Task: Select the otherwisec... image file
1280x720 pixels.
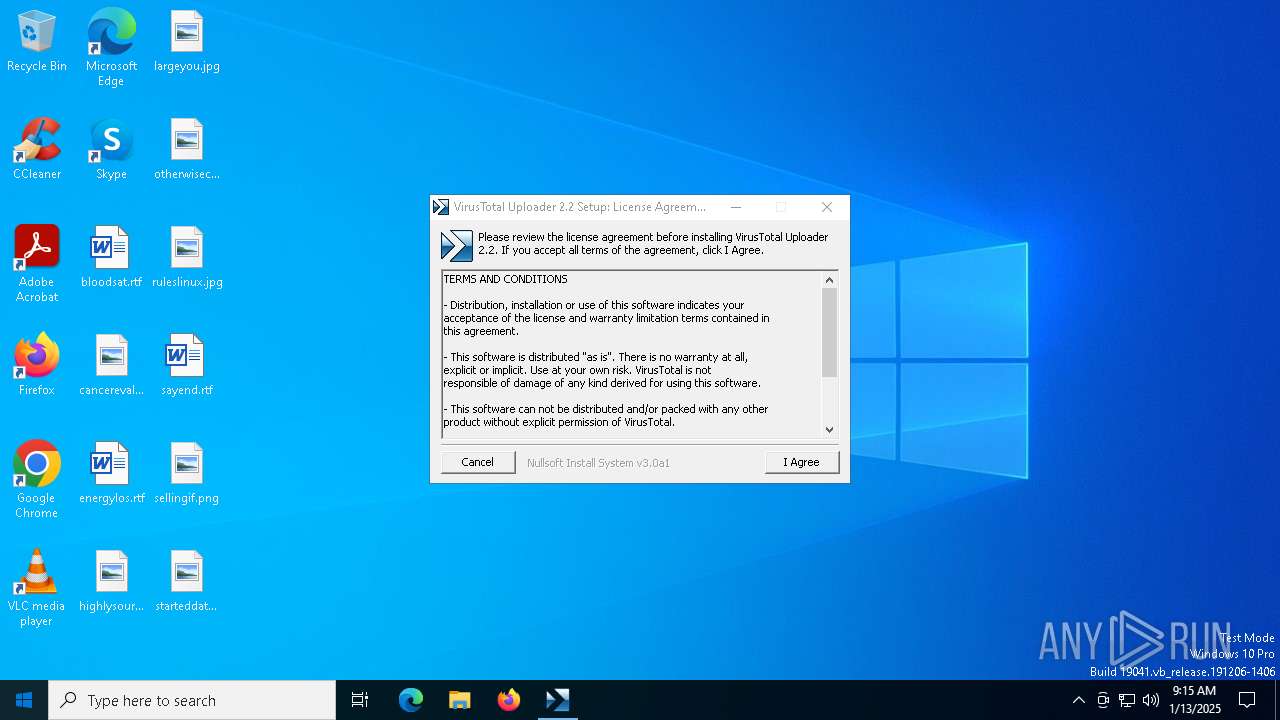Action: pos(187,150)
